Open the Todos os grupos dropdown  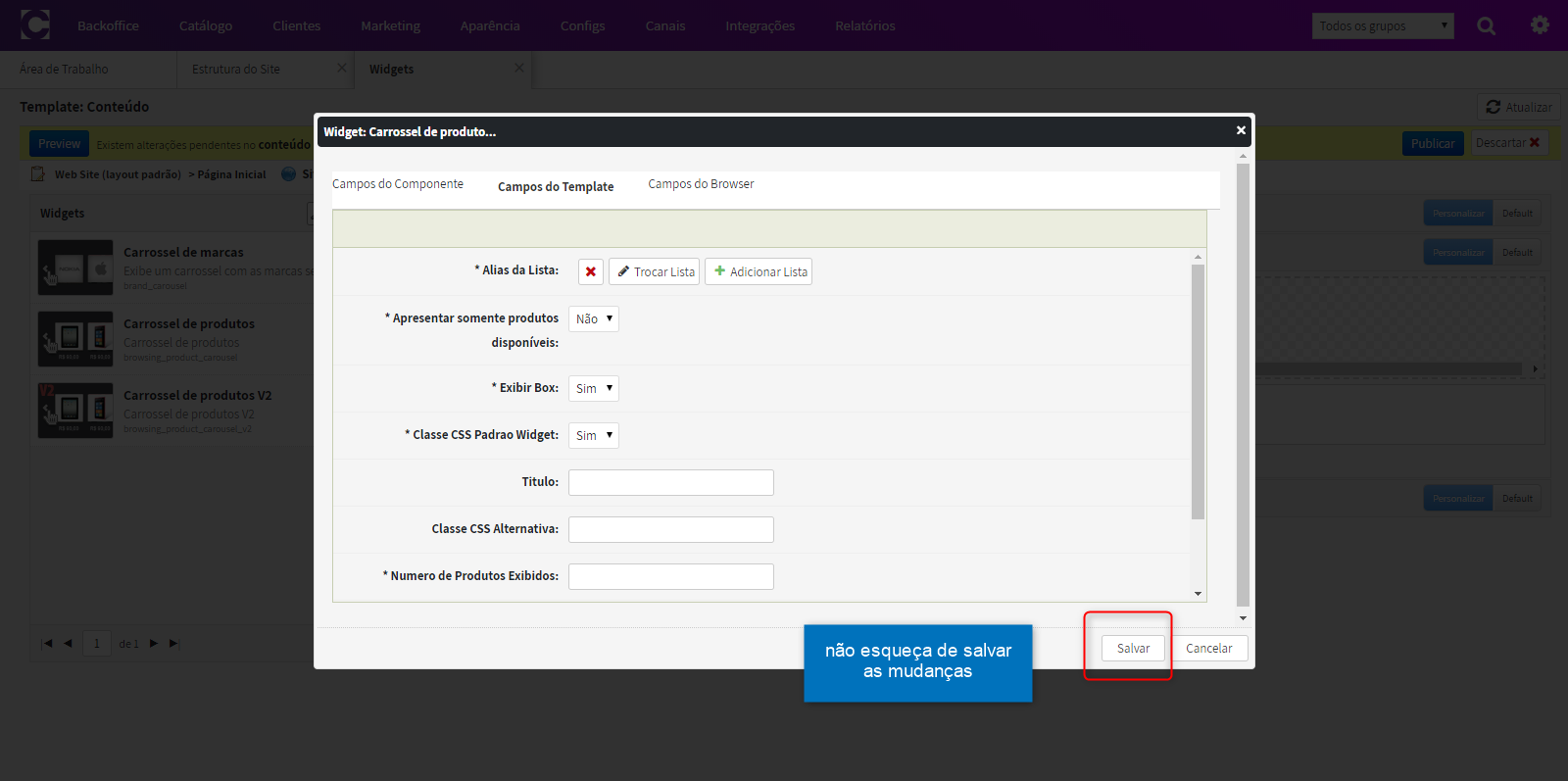click(1383, 25)
